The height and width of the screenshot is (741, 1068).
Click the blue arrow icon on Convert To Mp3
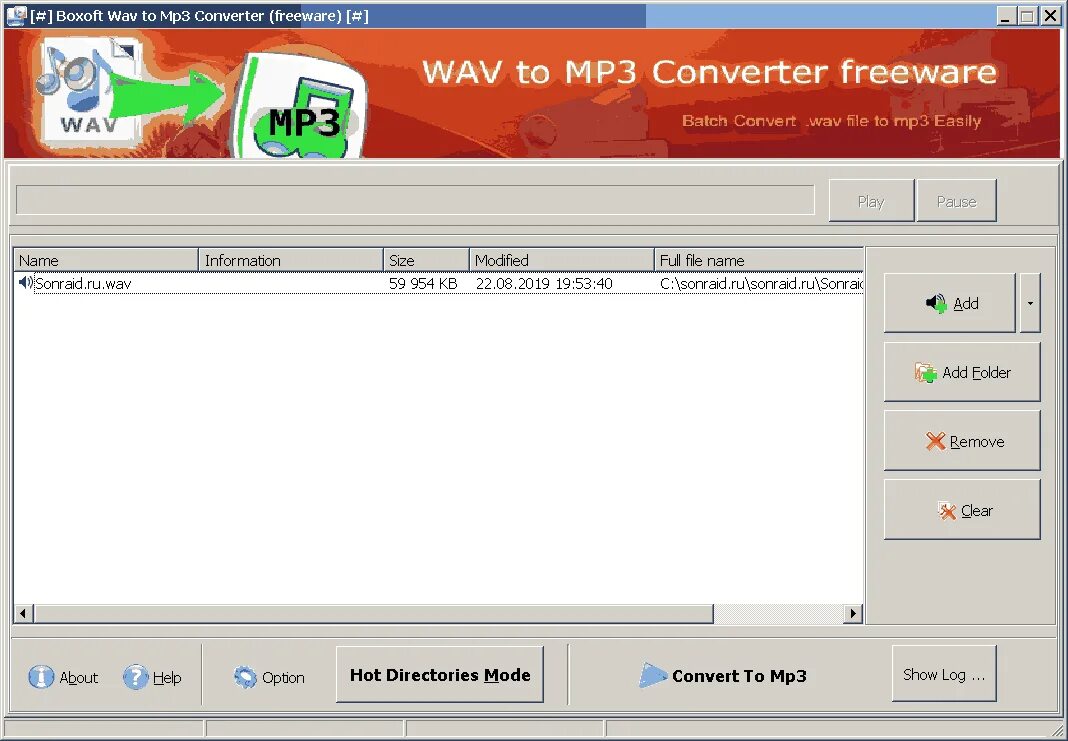coord(653,675)
